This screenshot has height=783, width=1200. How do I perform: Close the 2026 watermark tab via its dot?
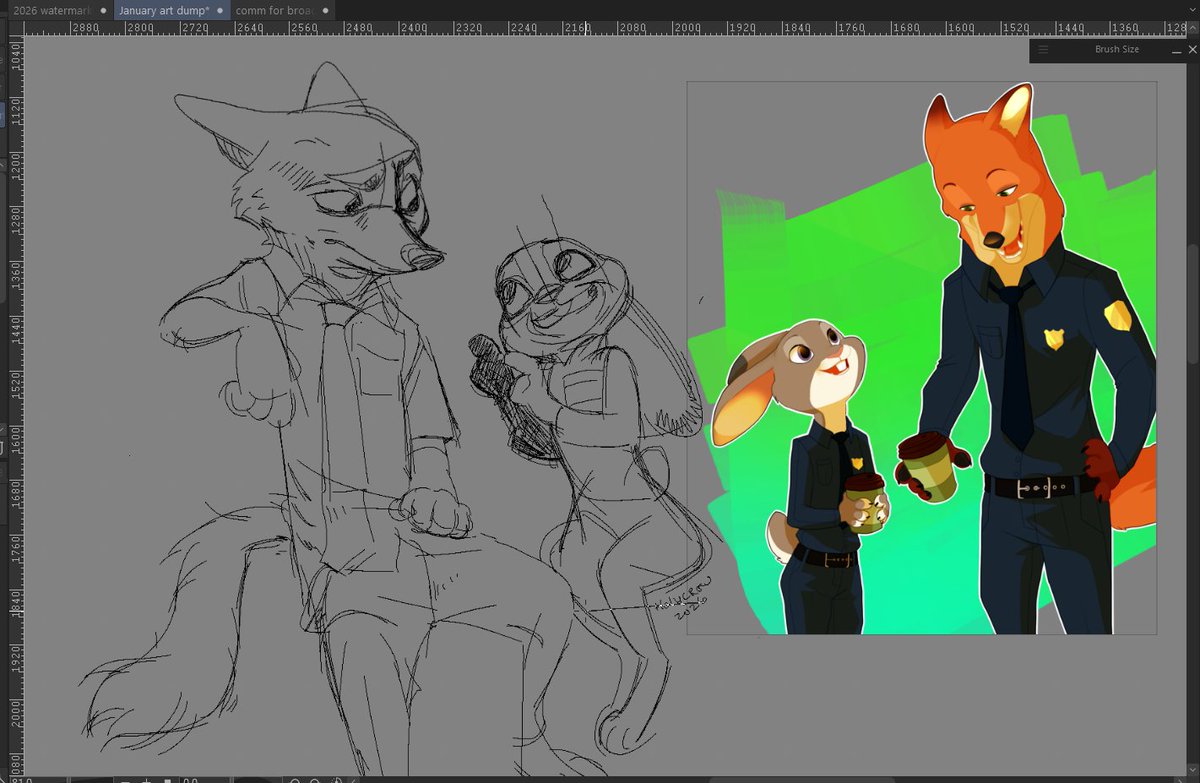[103, 10]
